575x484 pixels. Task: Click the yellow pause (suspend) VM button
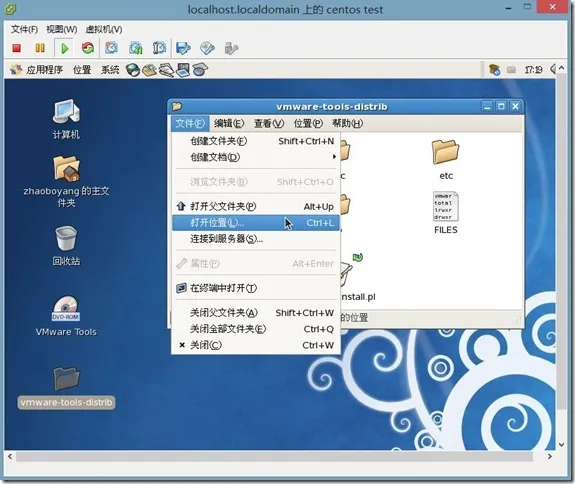[x=40, y=48]
